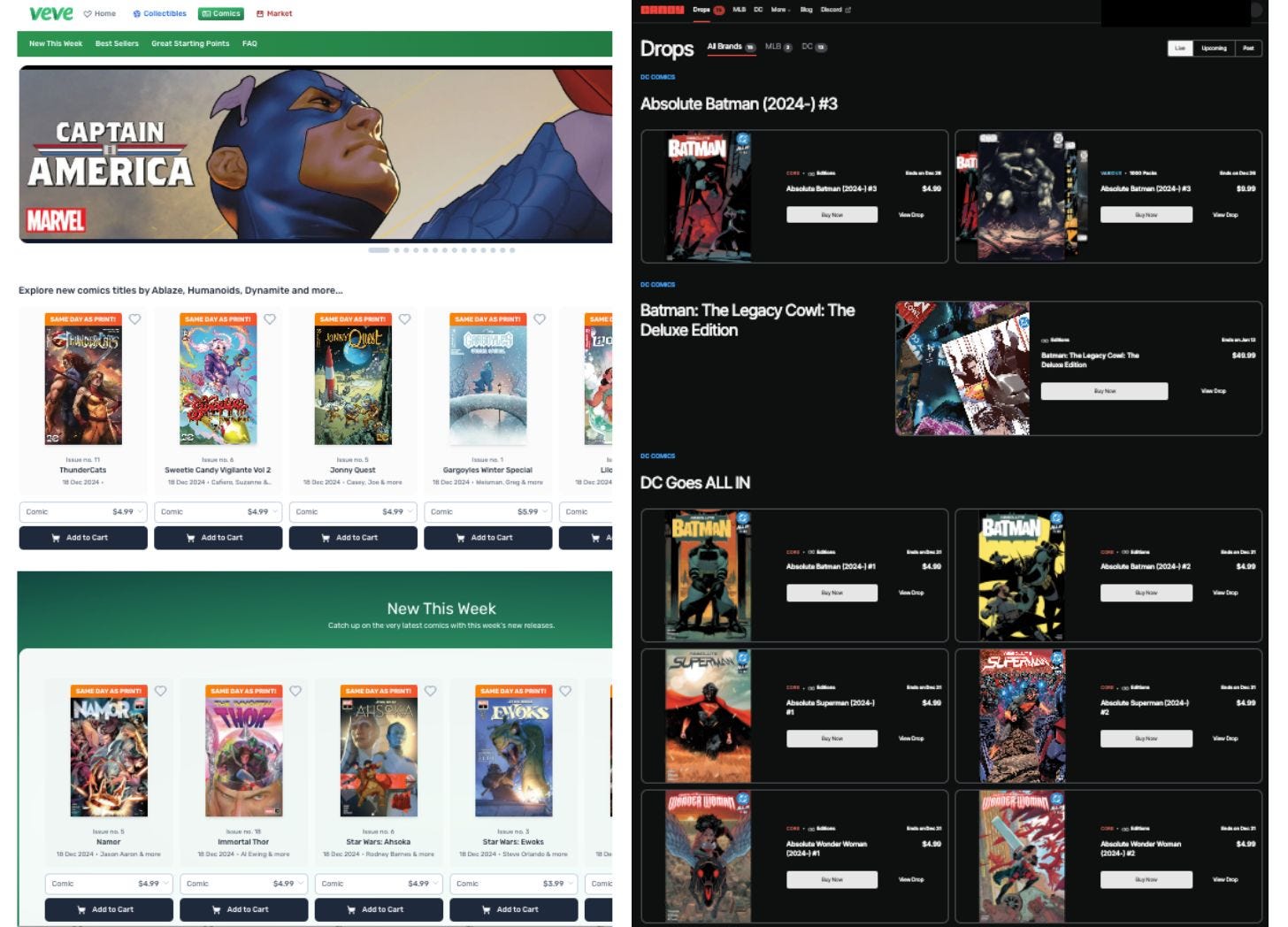The height and width of the screenshot is (927, 1288).
Task: Expand Sweetie Candy Vigilante Comic price dropdown
Action: point(218,512)
